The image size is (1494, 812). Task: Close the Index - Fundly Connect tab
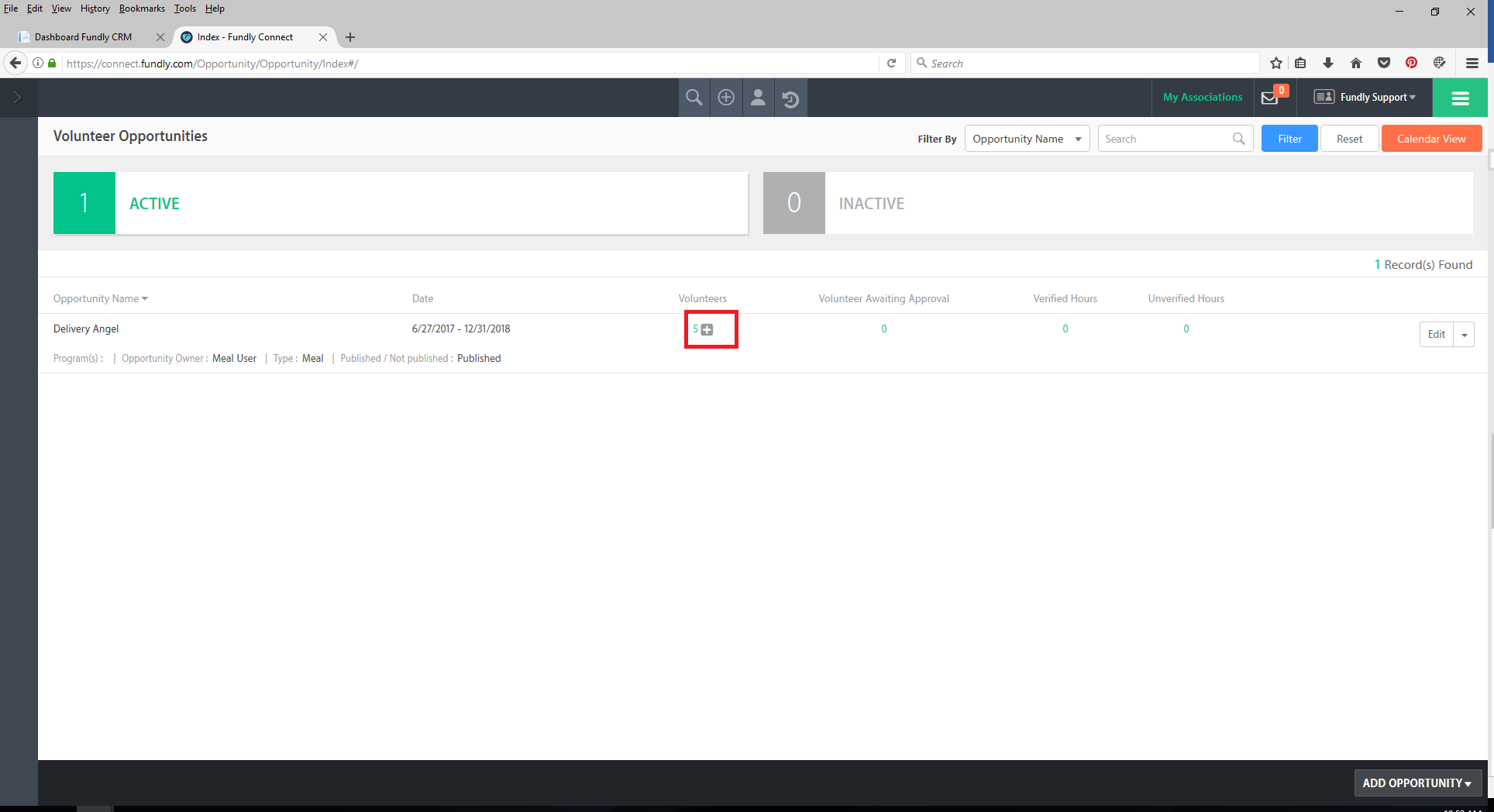[323, 37]
